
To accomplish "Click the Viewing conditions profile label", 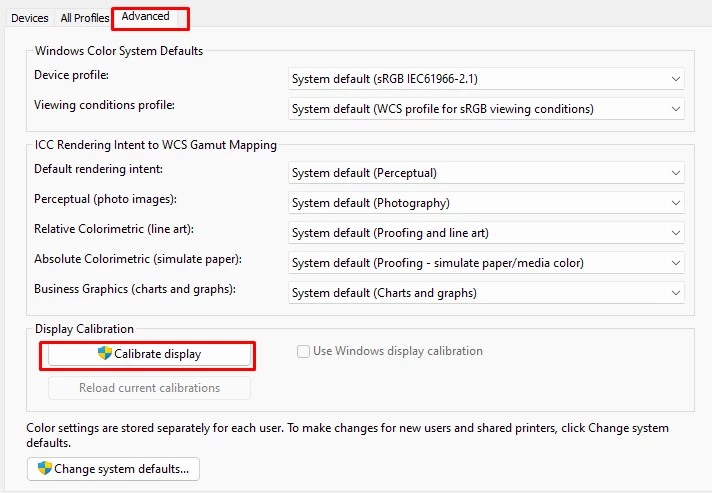I will pos(104,105).
